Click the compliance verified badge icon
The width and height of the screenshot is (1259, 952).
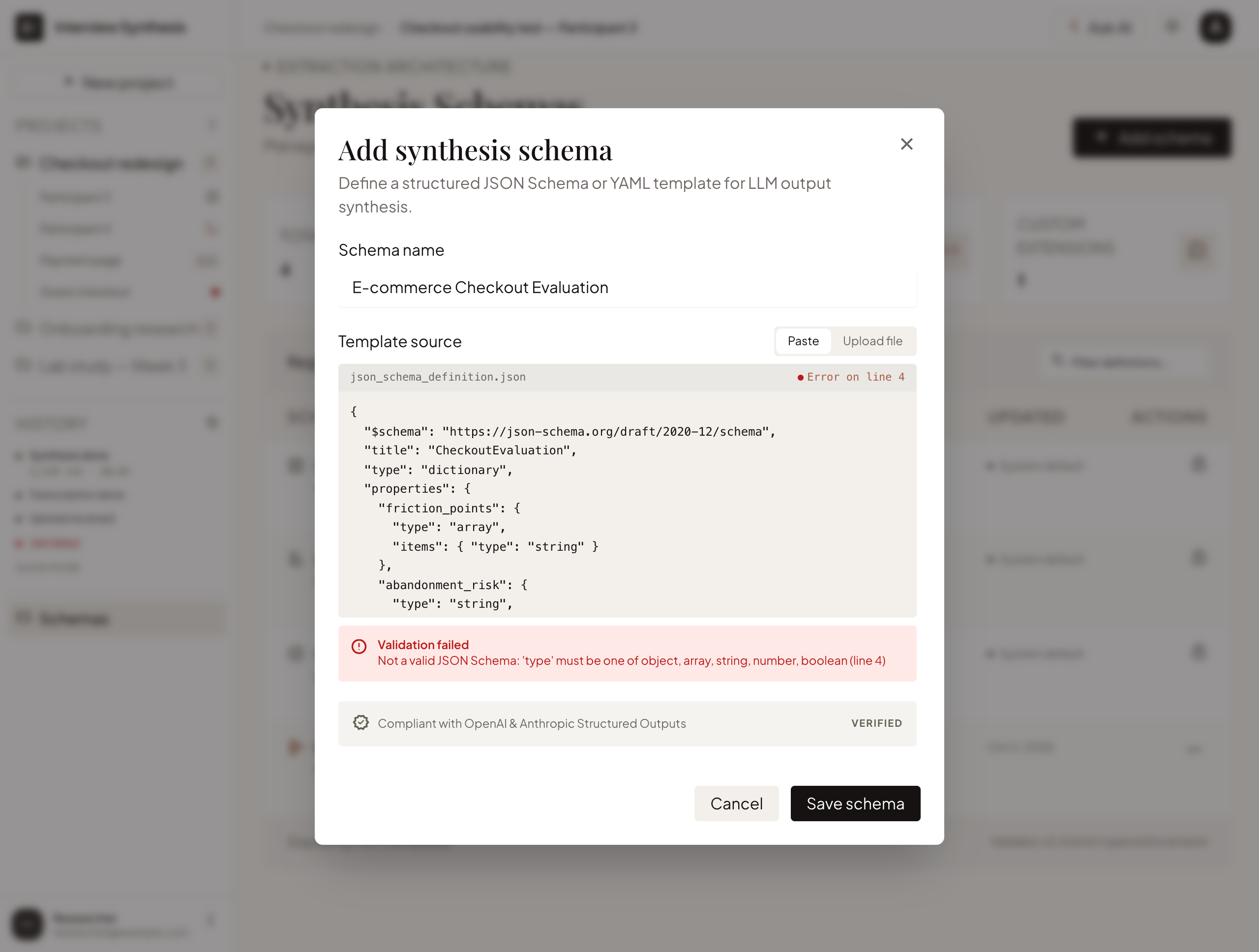click(x=361, y=723)
